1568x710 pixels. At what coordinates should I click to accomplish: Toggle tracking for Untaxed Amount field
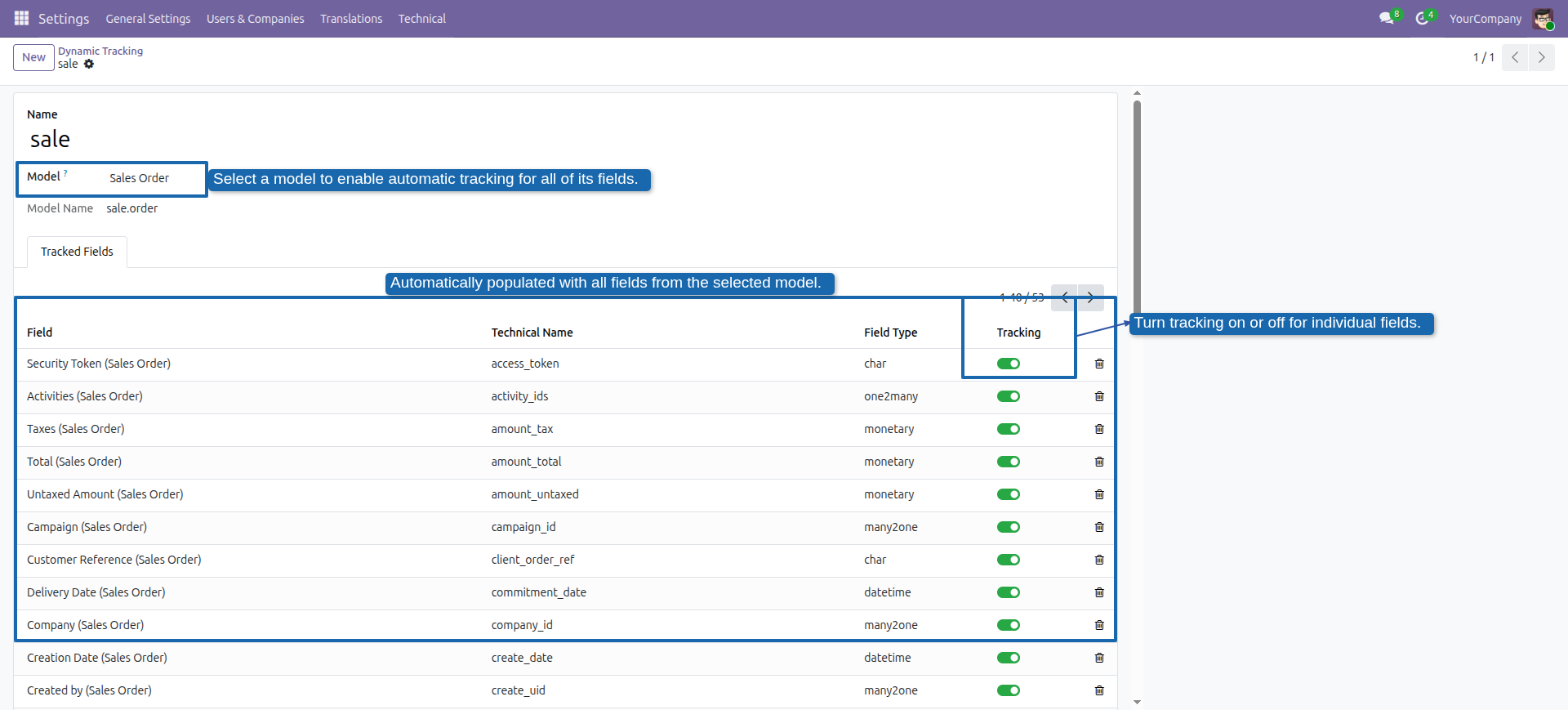click(x=1009, y=494)
